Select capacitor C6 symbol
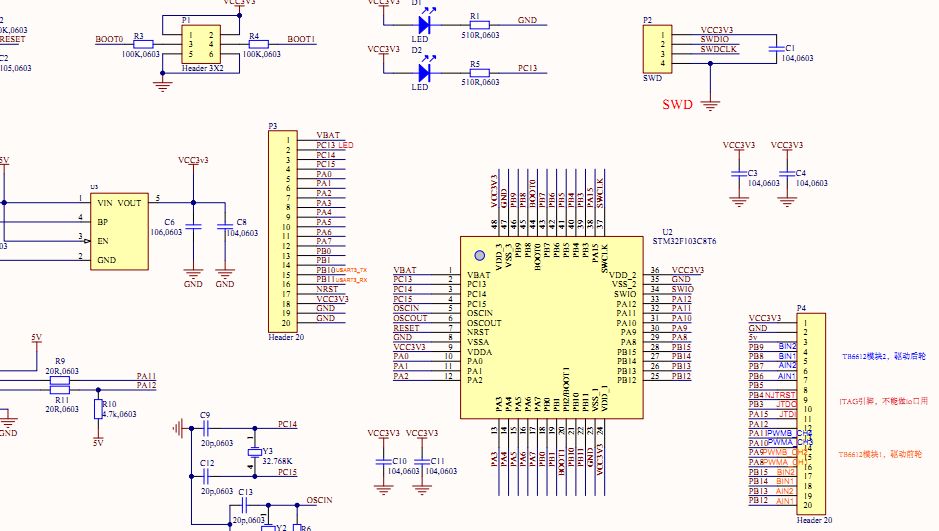This screenshot has width=939, height=531. click(x=193, y=226)
